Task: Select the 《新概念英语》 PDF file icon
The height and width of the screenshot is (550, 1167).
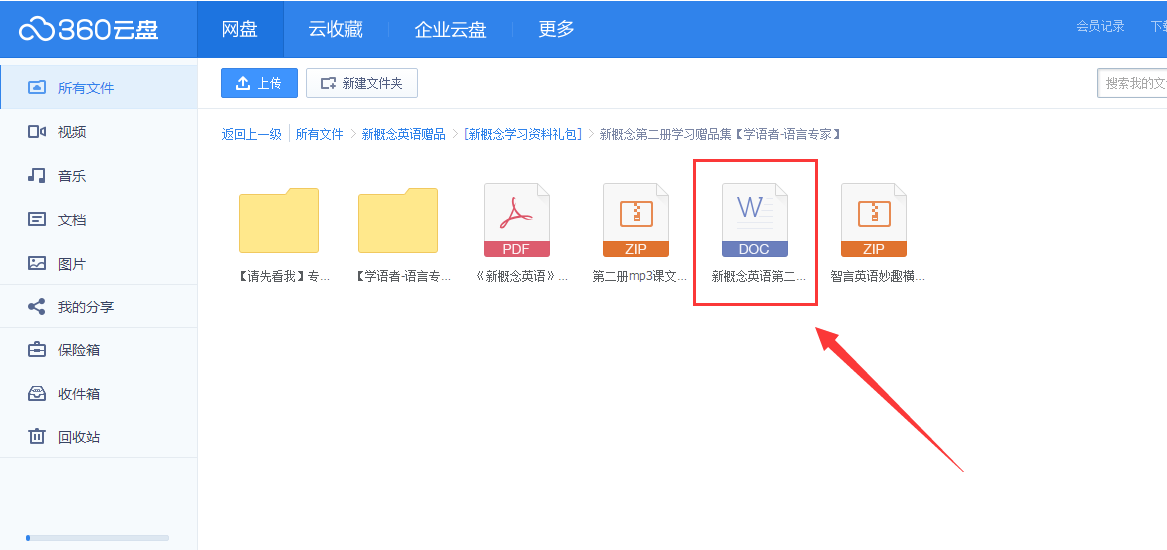Action: tap(517, 220)
